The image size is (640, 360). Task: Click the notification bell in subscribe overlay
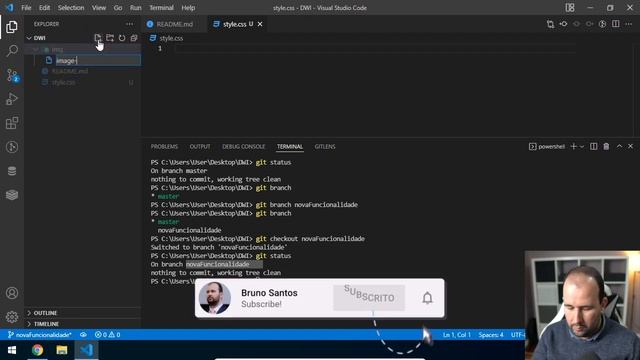[427, 298]
